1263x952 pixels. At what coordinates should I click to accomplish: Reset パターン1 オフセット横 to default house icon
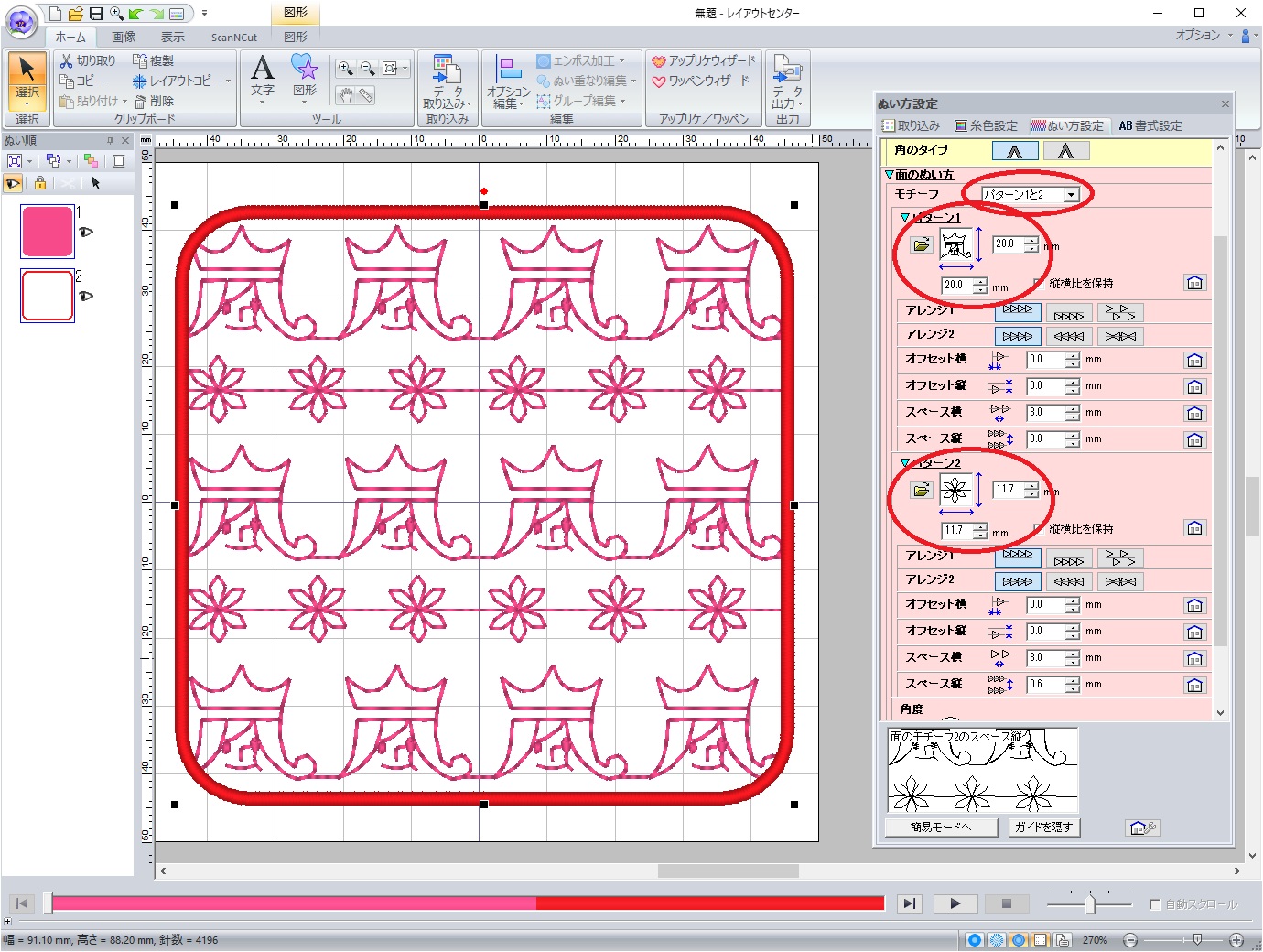pos(1195,361)
